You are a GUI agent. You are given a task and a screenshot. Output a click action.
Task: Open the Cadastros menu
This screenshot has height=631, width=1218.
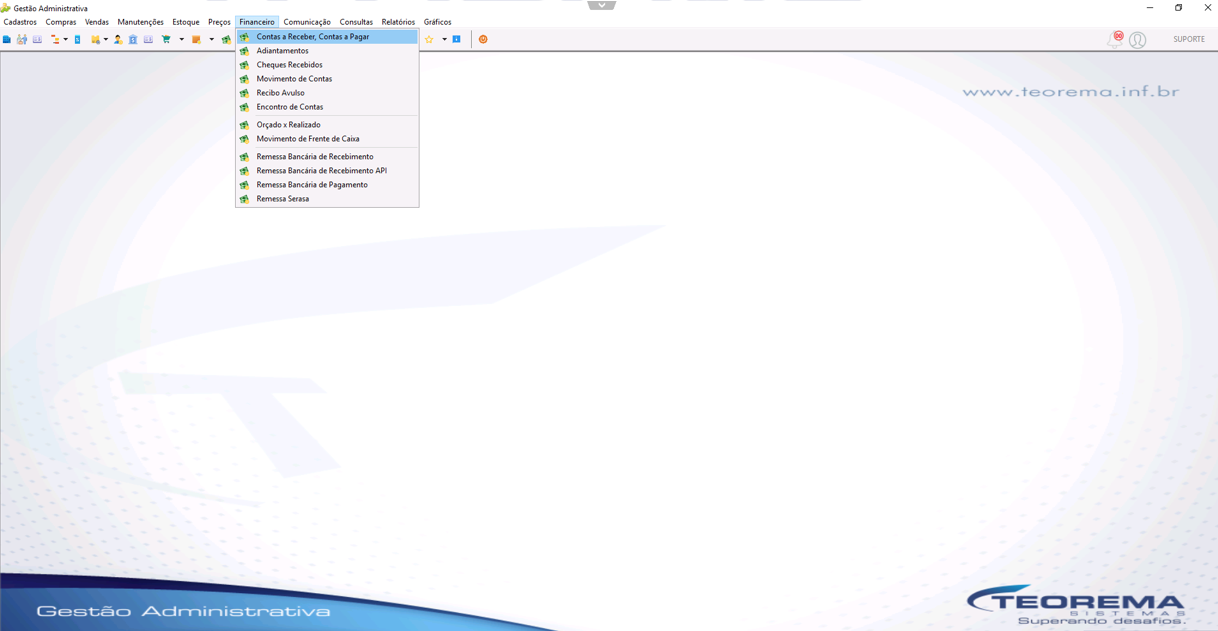(x=20, y=22)
